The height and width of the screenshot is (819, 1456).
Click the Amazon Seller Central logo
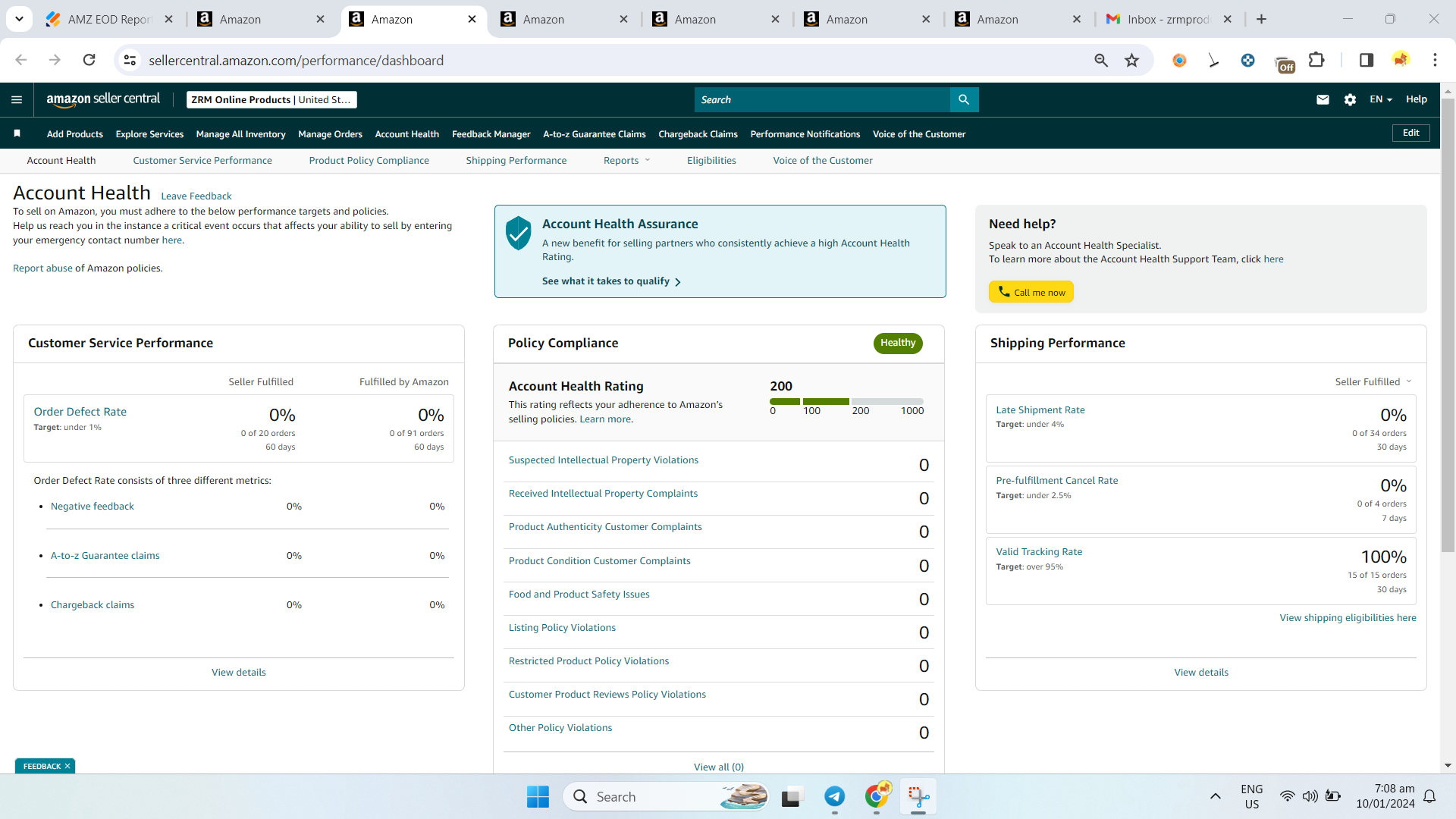(x=103, y=99)
